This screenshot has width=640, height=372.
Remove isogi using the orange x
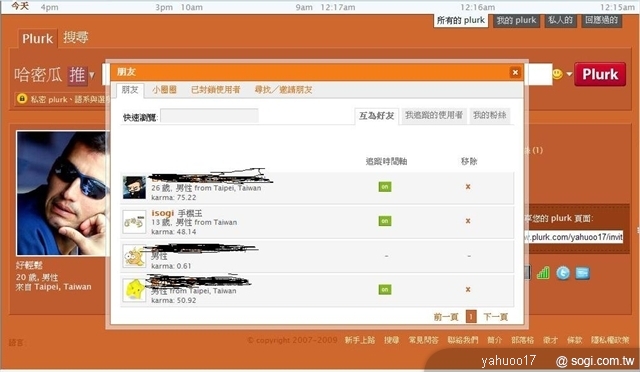point(468,221)
